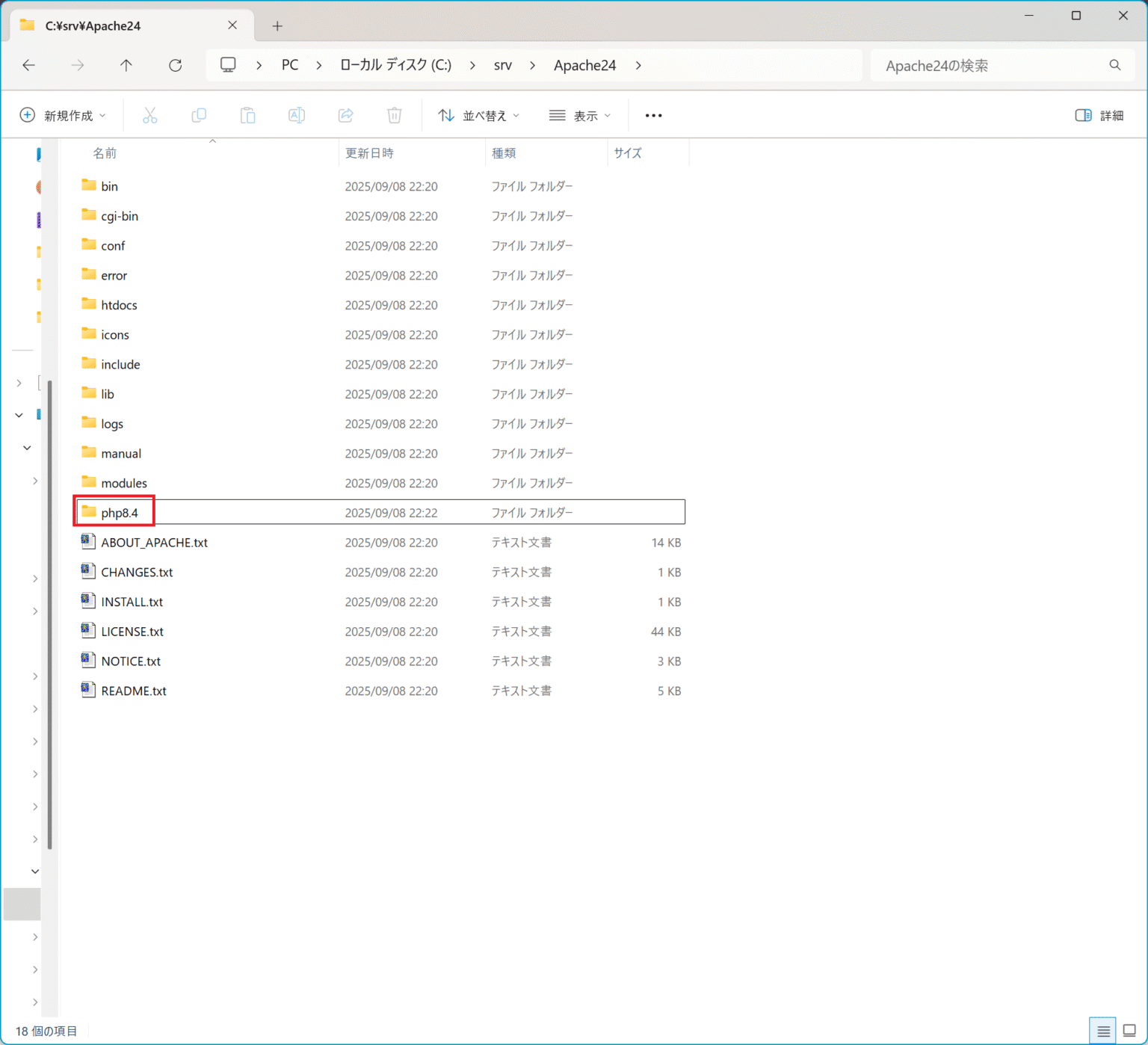
Task: Go back to previous folder
Action: 29,66
